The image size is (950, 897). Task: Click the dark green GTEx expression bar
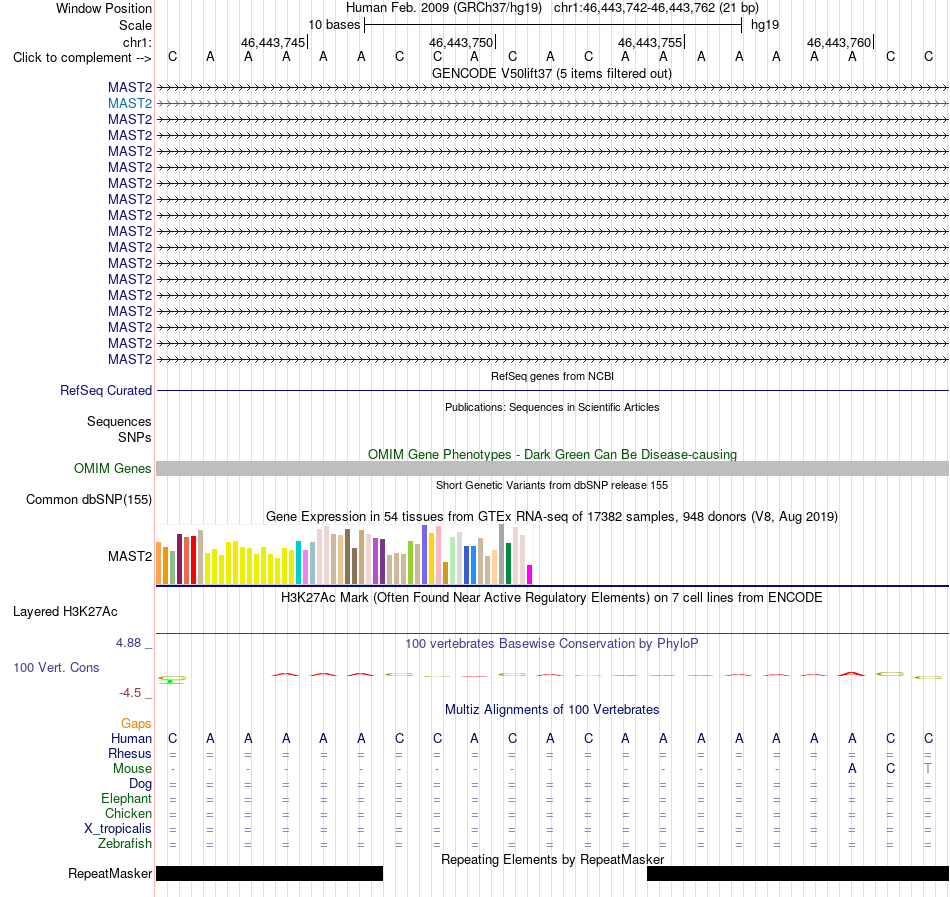click(x=509, y=563)
